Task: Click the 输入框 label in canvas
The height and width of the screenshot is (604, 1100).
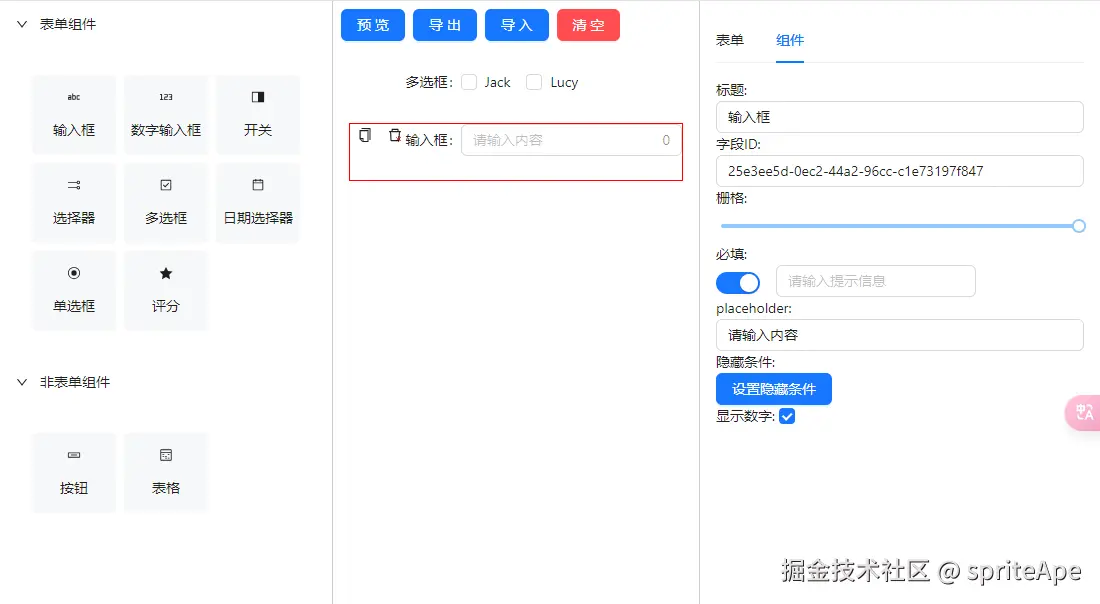Action: coord(429,140)
